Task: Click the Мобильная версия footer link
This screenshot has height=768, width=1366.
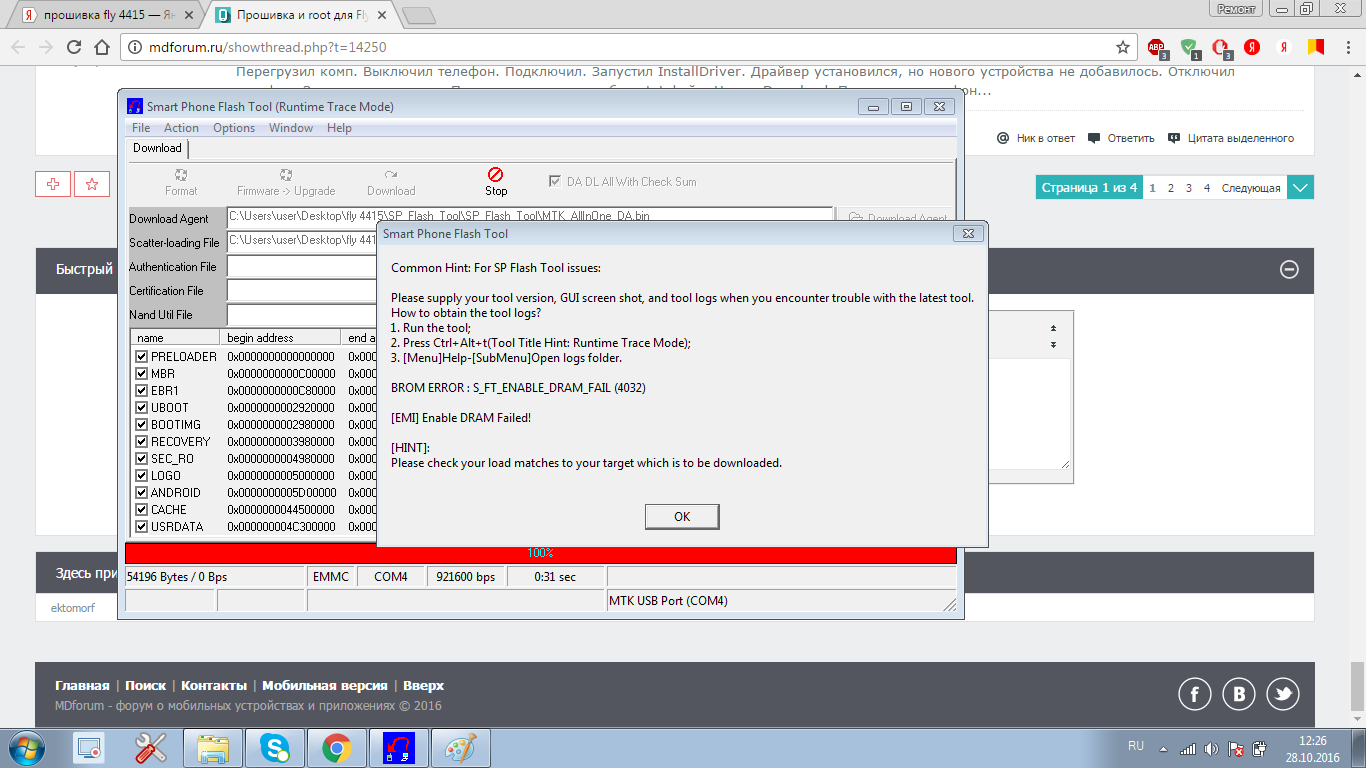Action: (324, 686)
